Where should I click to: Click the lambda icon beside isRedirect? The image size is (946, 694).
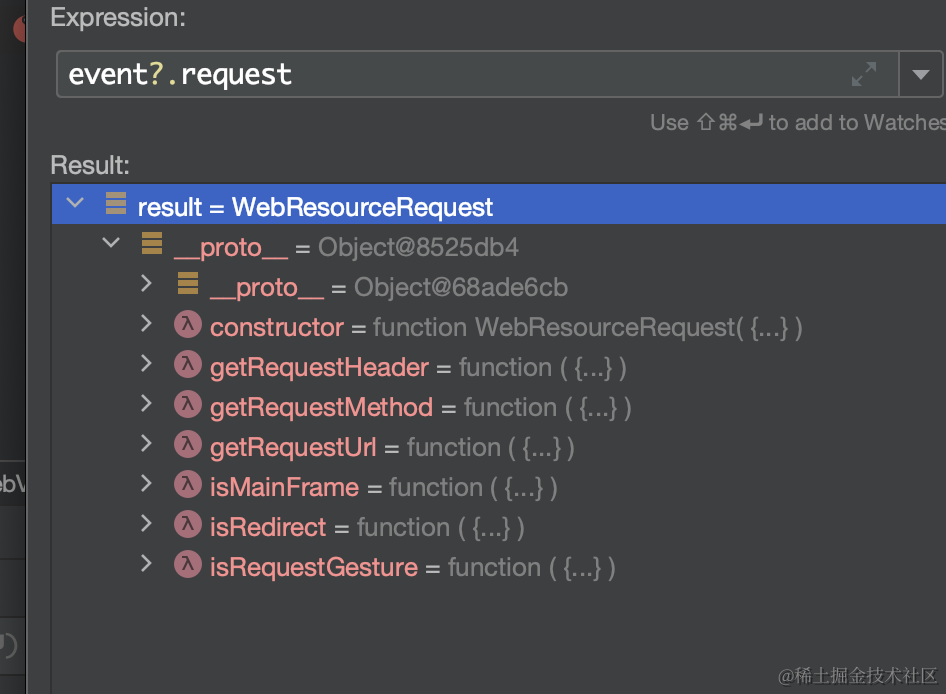tap(188, 527)
